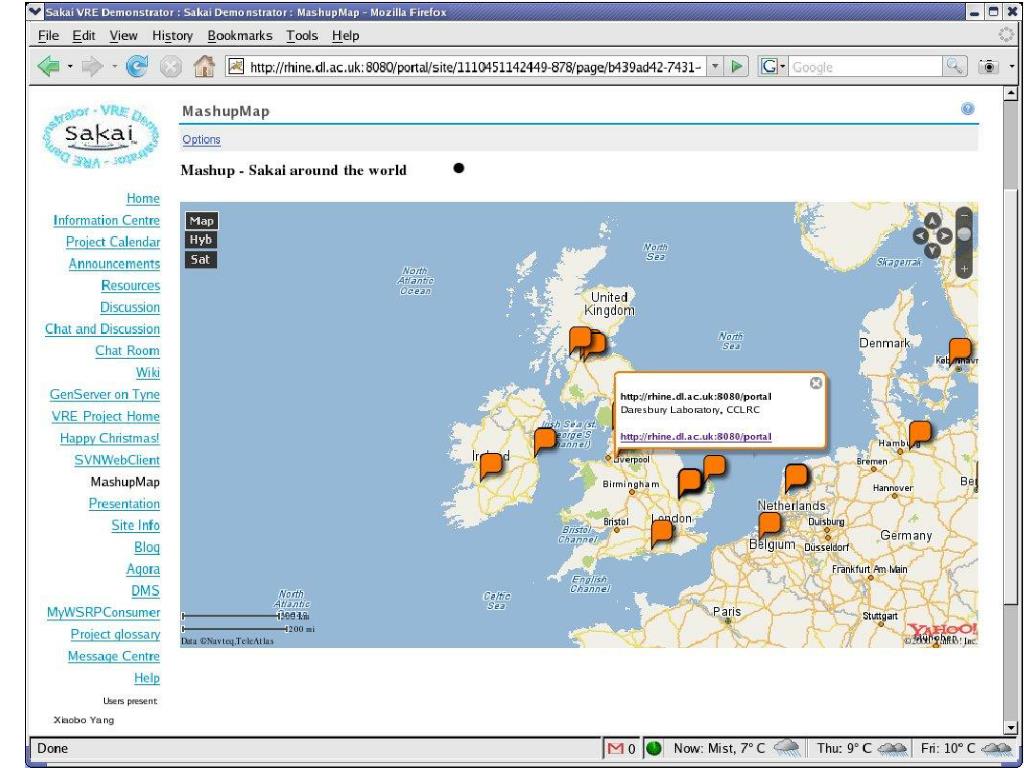Open the History menu
Screen dimensions: 1024x768
point(172,35)
